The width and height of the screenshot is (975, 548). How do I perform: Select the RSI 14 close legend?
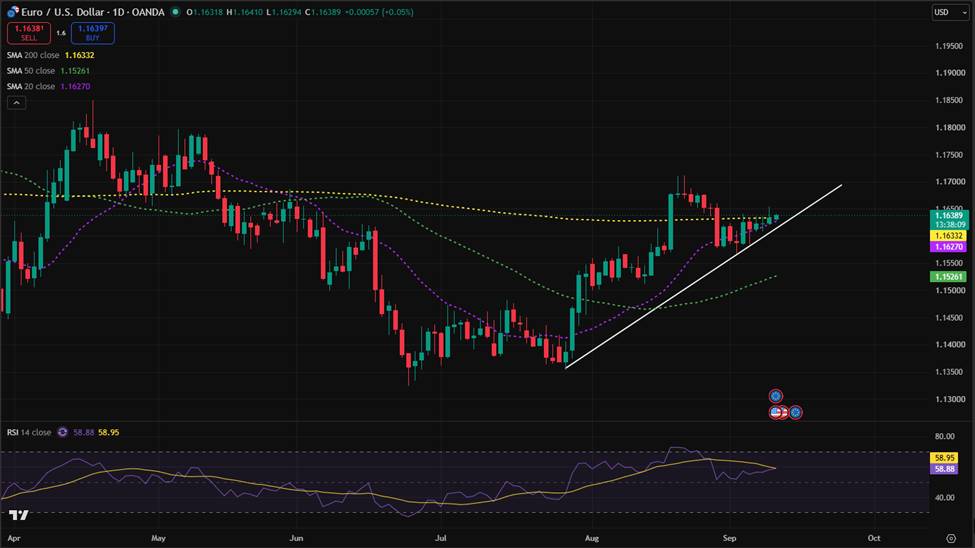(x=29, y=432)
